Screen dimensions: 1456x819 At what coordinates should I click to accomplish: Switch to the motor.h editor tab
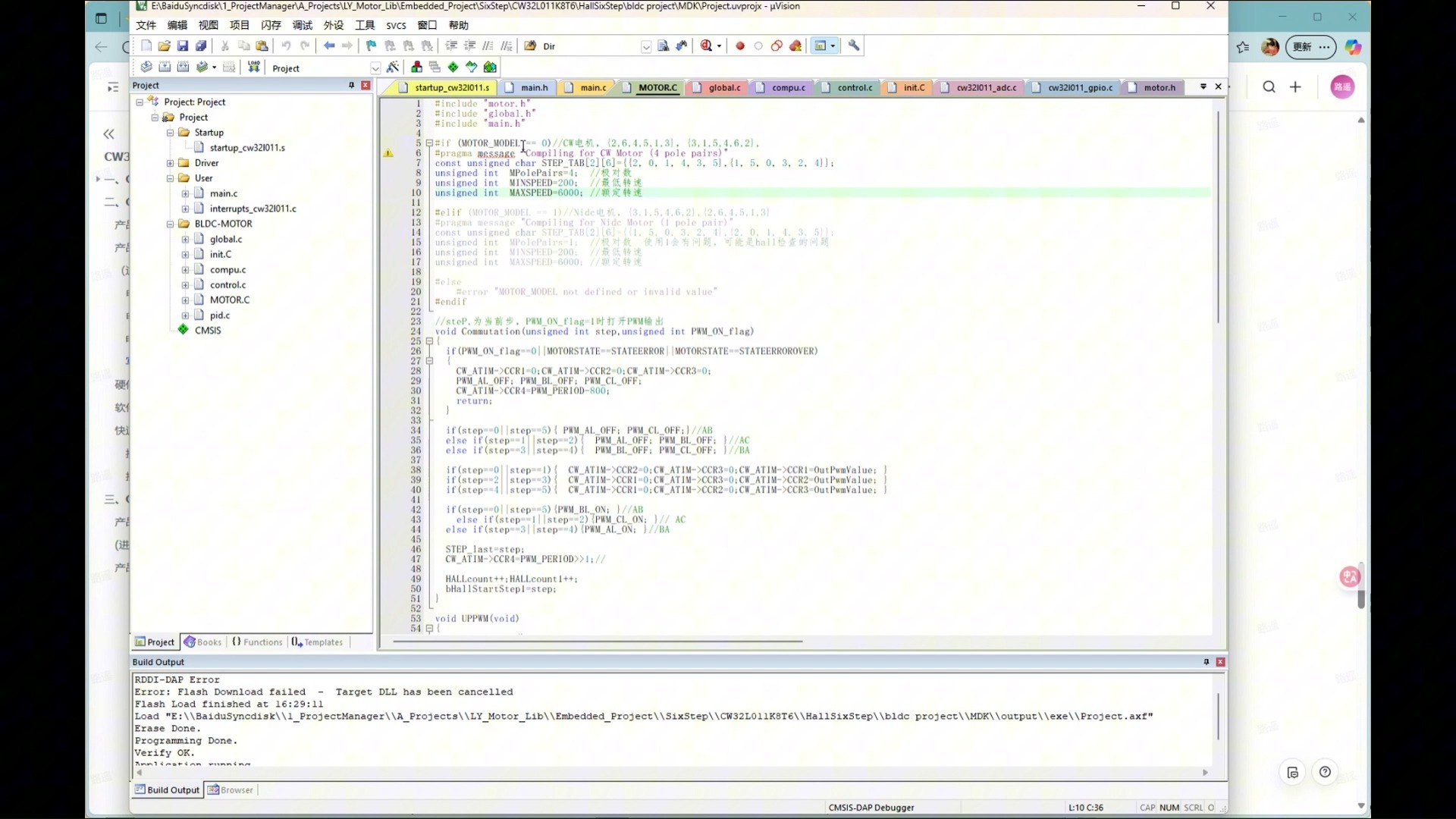(1152, 87)
